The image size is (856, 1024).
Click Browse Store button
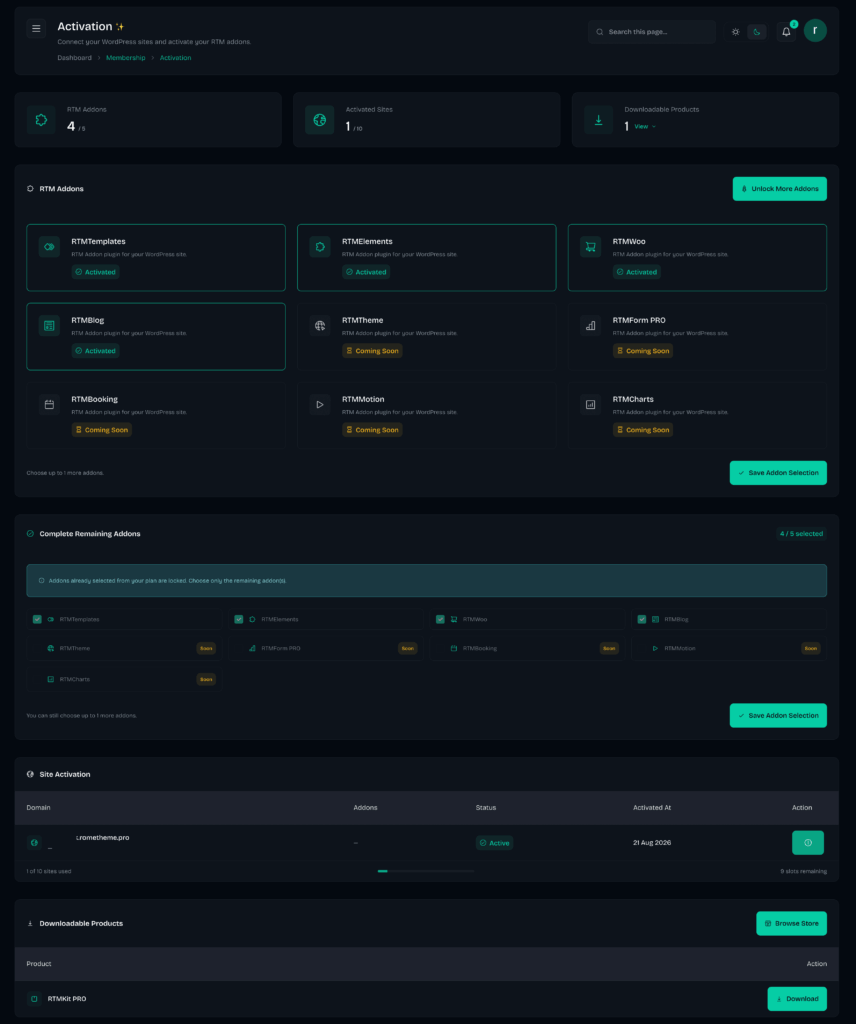pos(791,923)
